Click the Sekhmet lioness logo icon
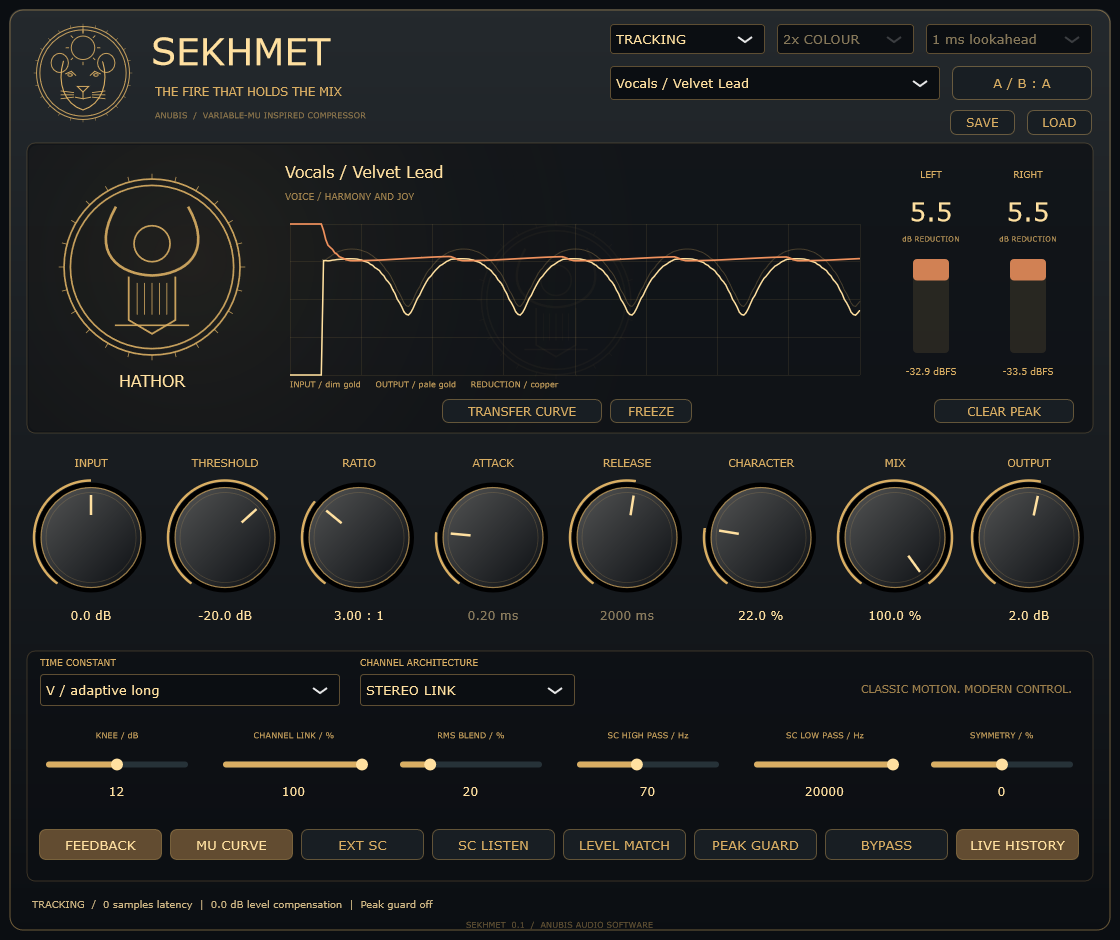Viewport: 1120px width, 940px height. (84, 73)
